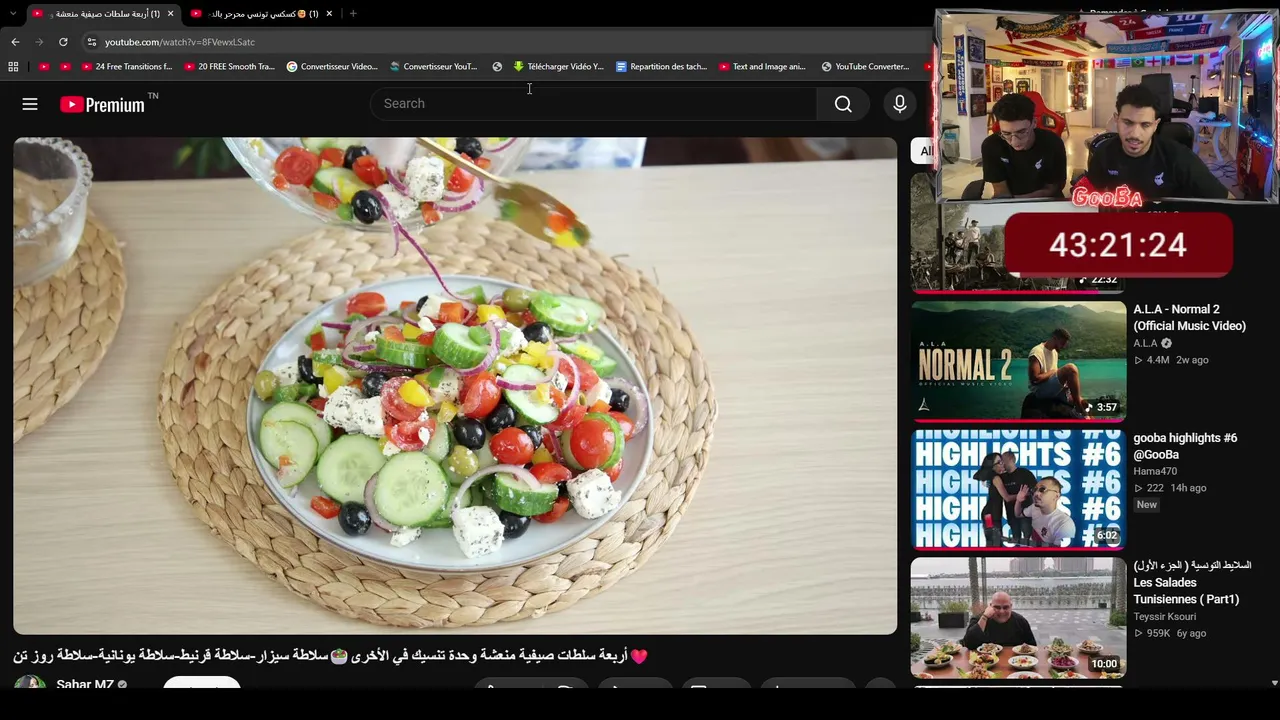Viewport: 1280px width, 720px height.
Task: Click the Arabic video title below the player
Action: tap(330, 656)
